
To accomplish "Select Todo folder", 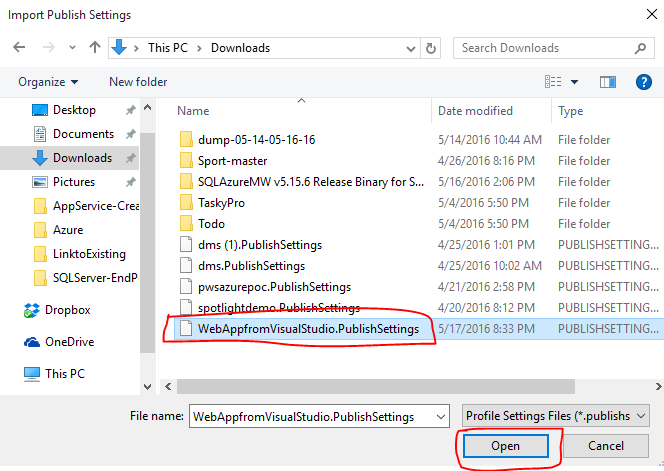I will pyautogui.click(x=211, y=224).
